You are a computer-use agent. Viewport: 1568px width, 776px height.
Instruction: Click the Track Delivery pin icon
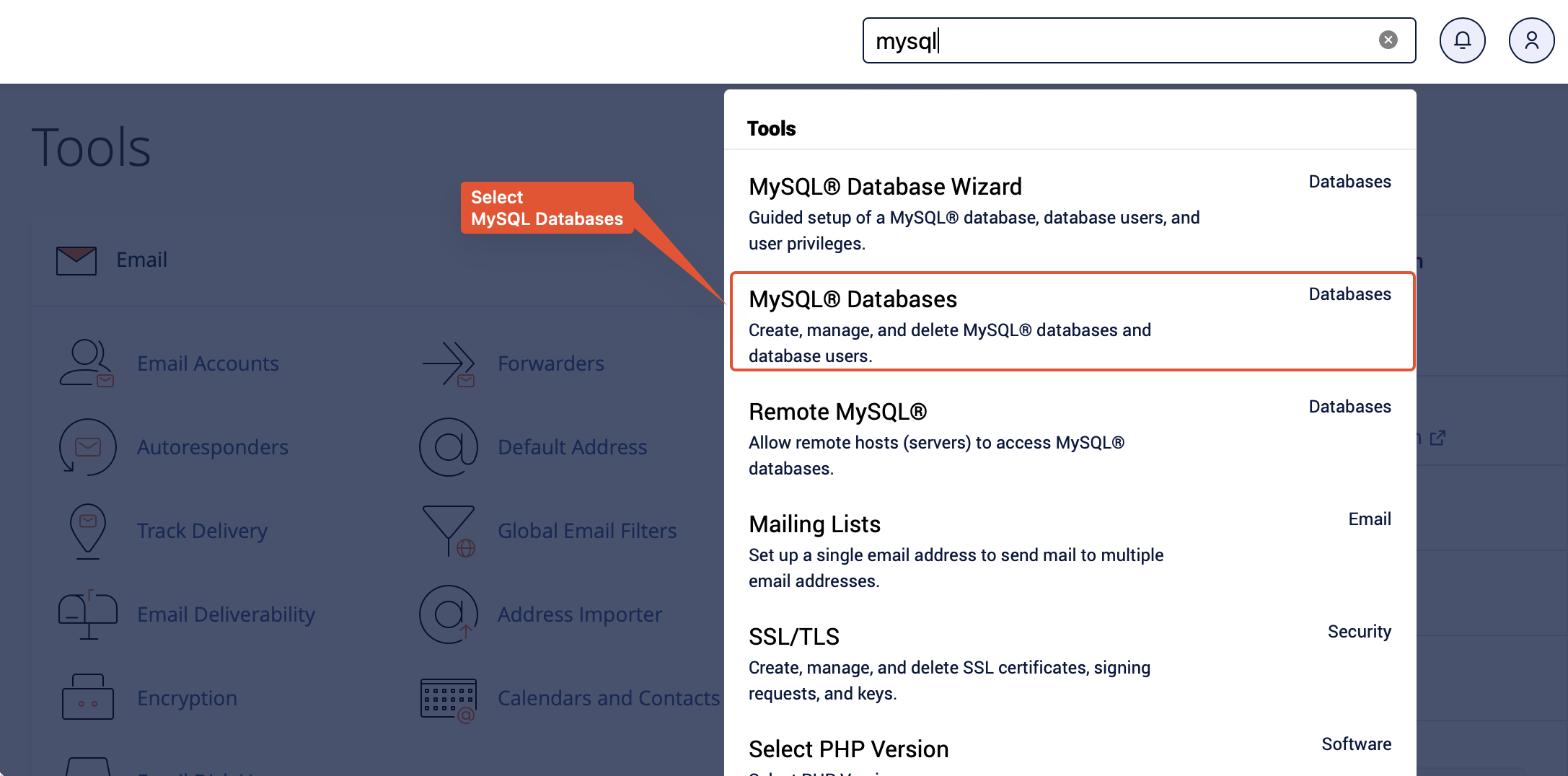(x=88, y=531)
